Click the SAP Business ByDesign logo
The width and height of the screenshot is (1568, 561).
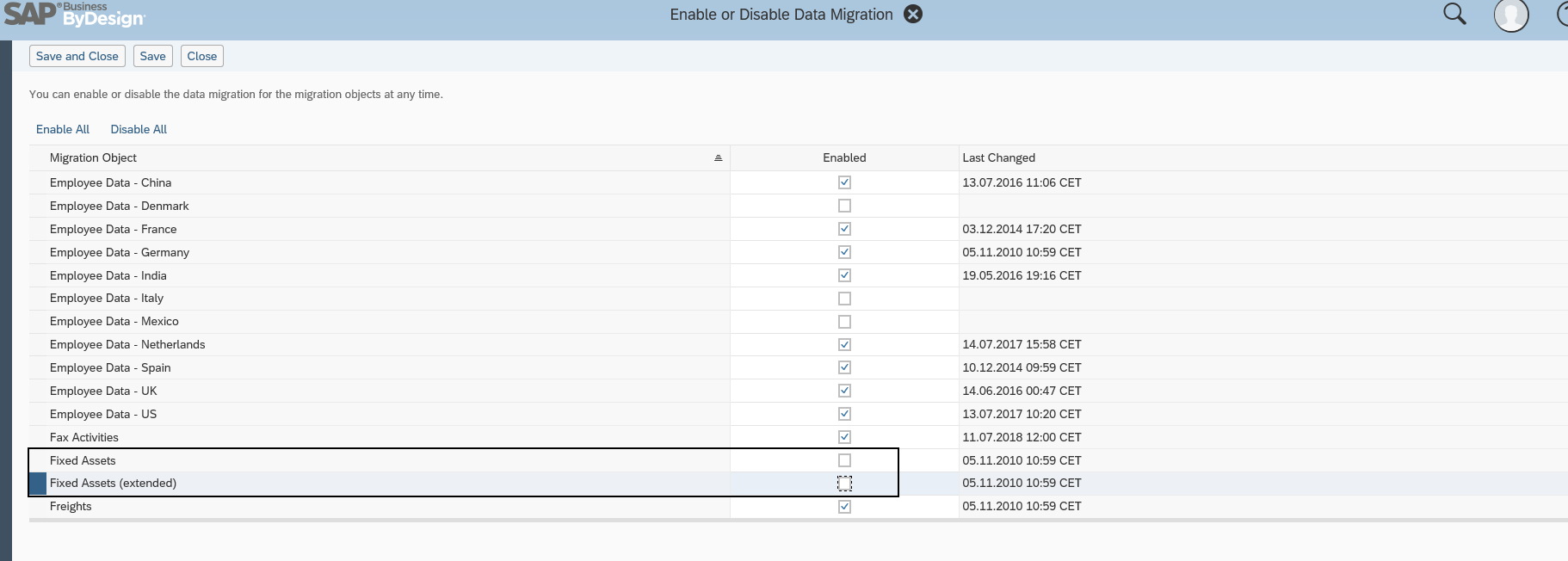[x=75, y=15]
